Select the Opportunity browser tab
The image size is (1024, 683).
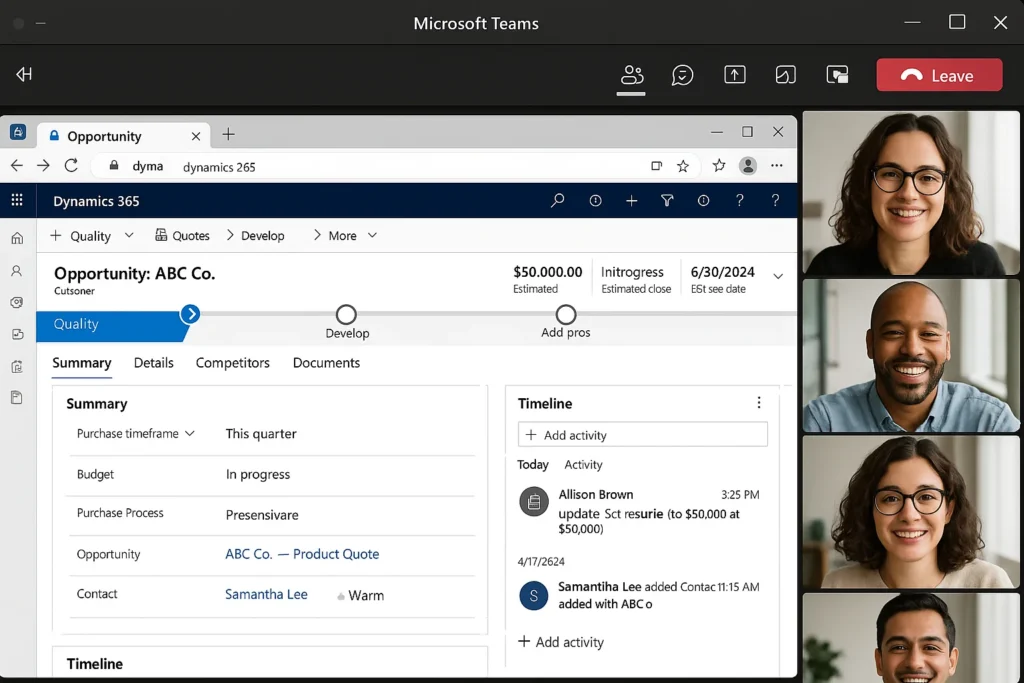pyautogui.click(x=124, y=136)
